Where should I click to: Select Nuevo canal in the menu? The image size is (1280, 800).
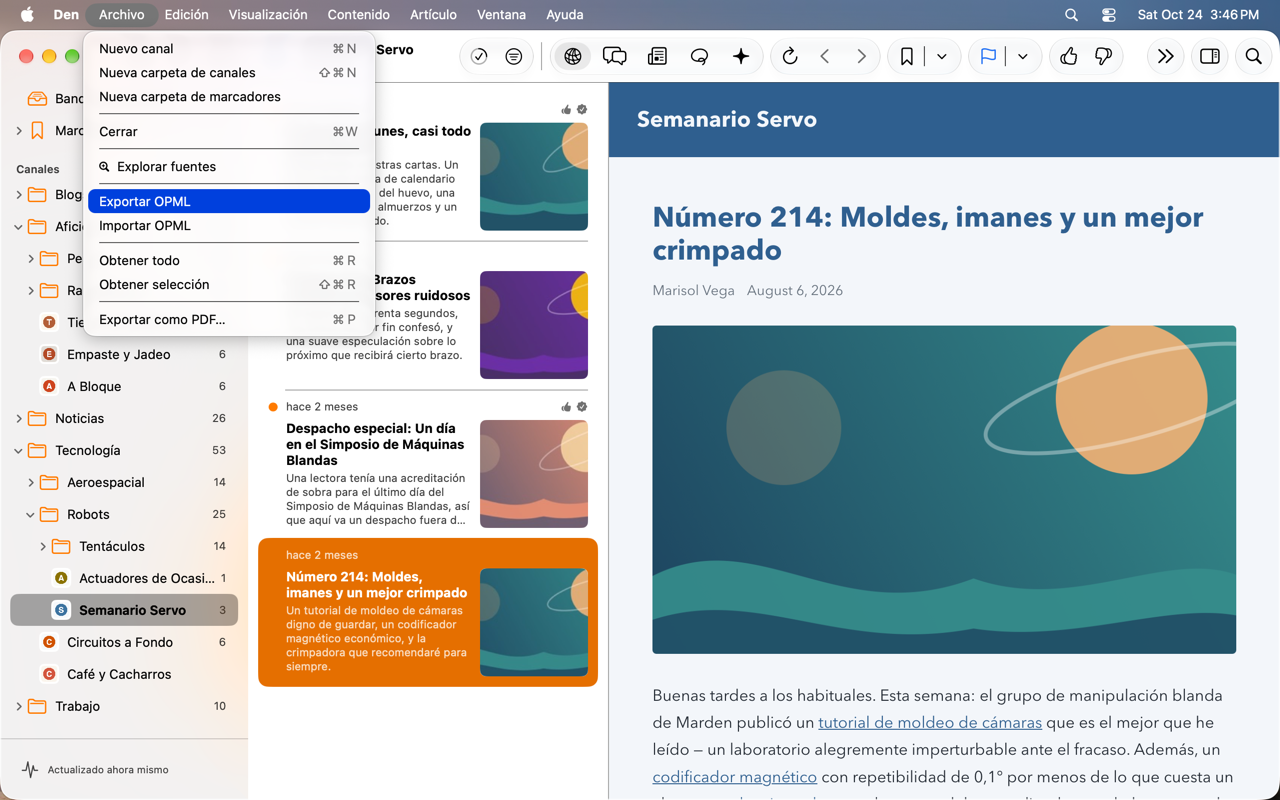[x=229, y=49]
